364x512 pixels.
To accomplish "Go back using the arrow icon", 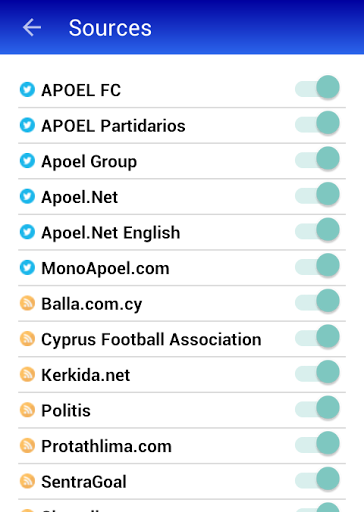I will click(x=32, y=27).
